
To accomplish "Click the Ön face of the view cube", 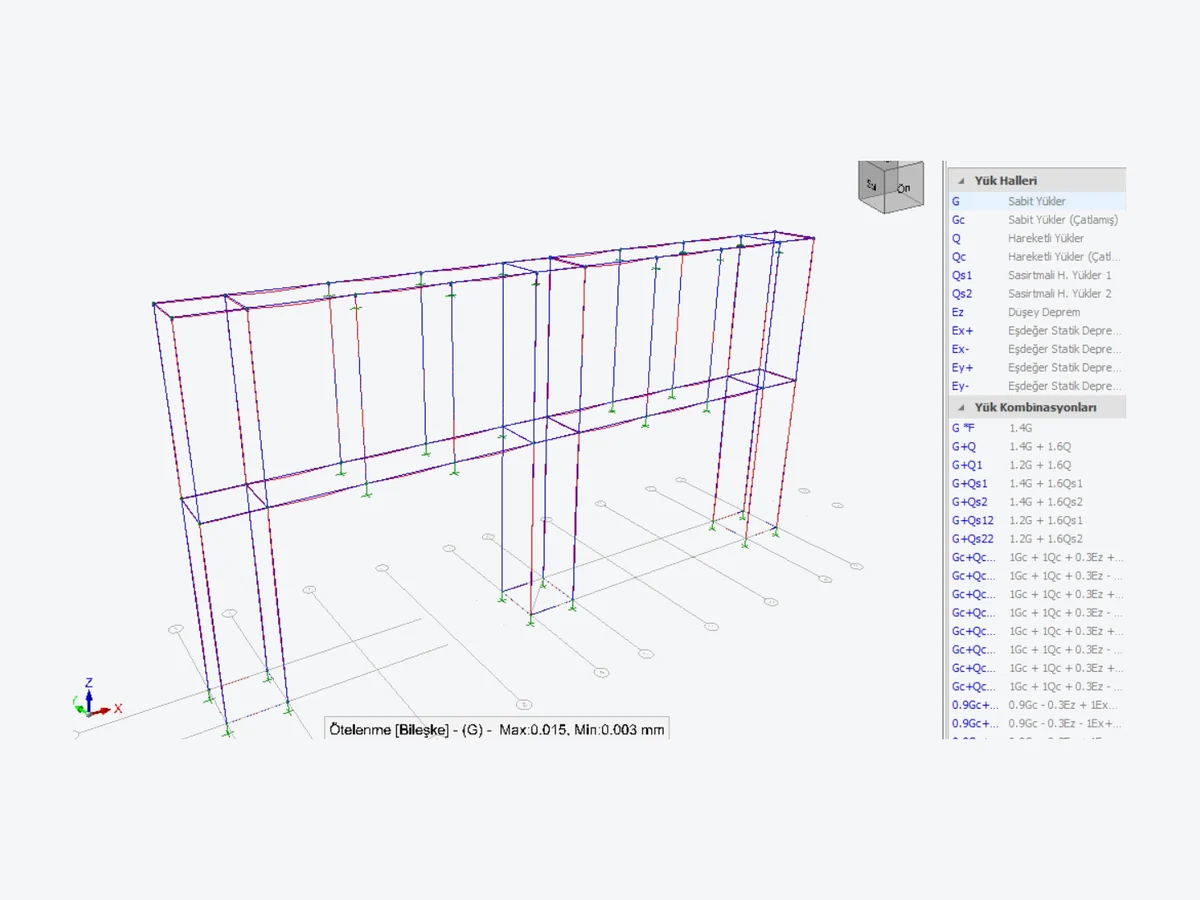I will click(904, 189).
